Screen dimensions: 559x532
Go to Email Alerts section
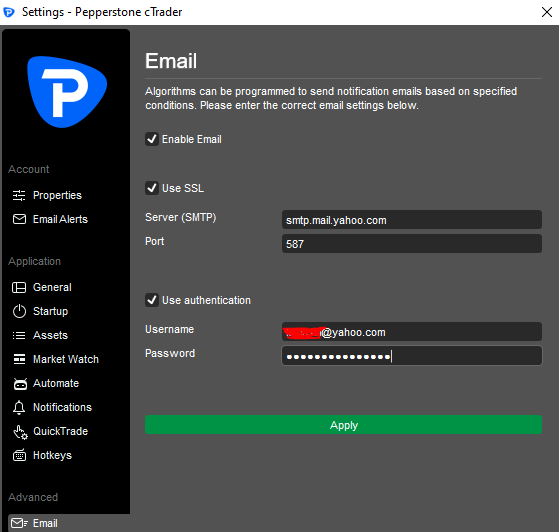click(x=60, y=219)
